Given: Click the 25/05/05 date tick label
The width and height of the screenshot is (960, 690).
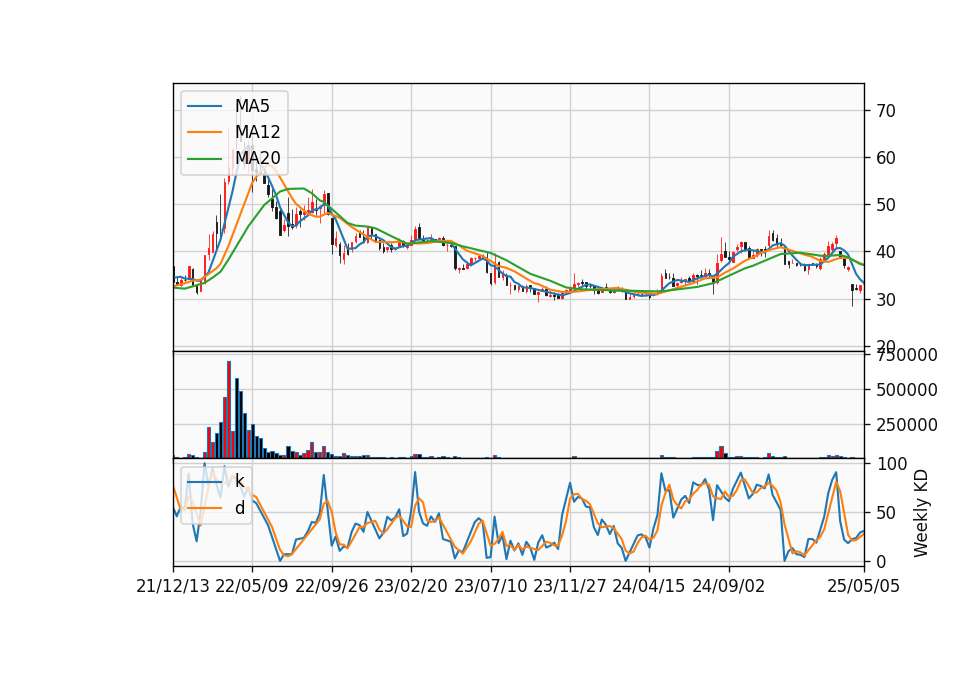Looking at the screenshot, I should pos(864,587).
